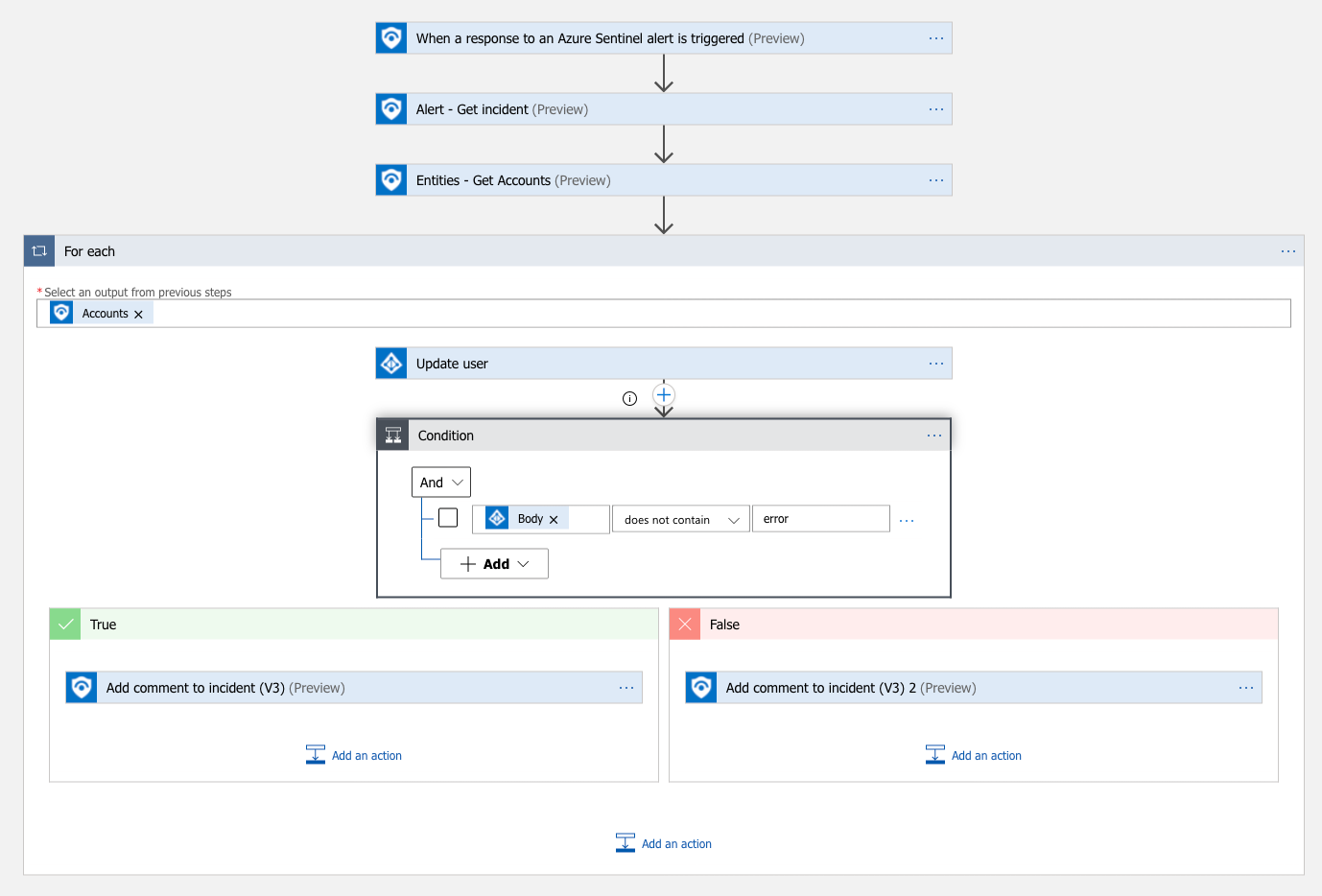Add an action in the True branch
Viewport: 1322px width, 896px height.
click(354, 756)
